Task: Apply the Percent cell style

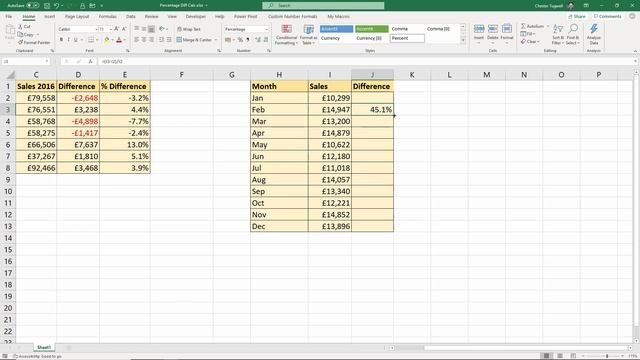Action: tap(407, 38)
